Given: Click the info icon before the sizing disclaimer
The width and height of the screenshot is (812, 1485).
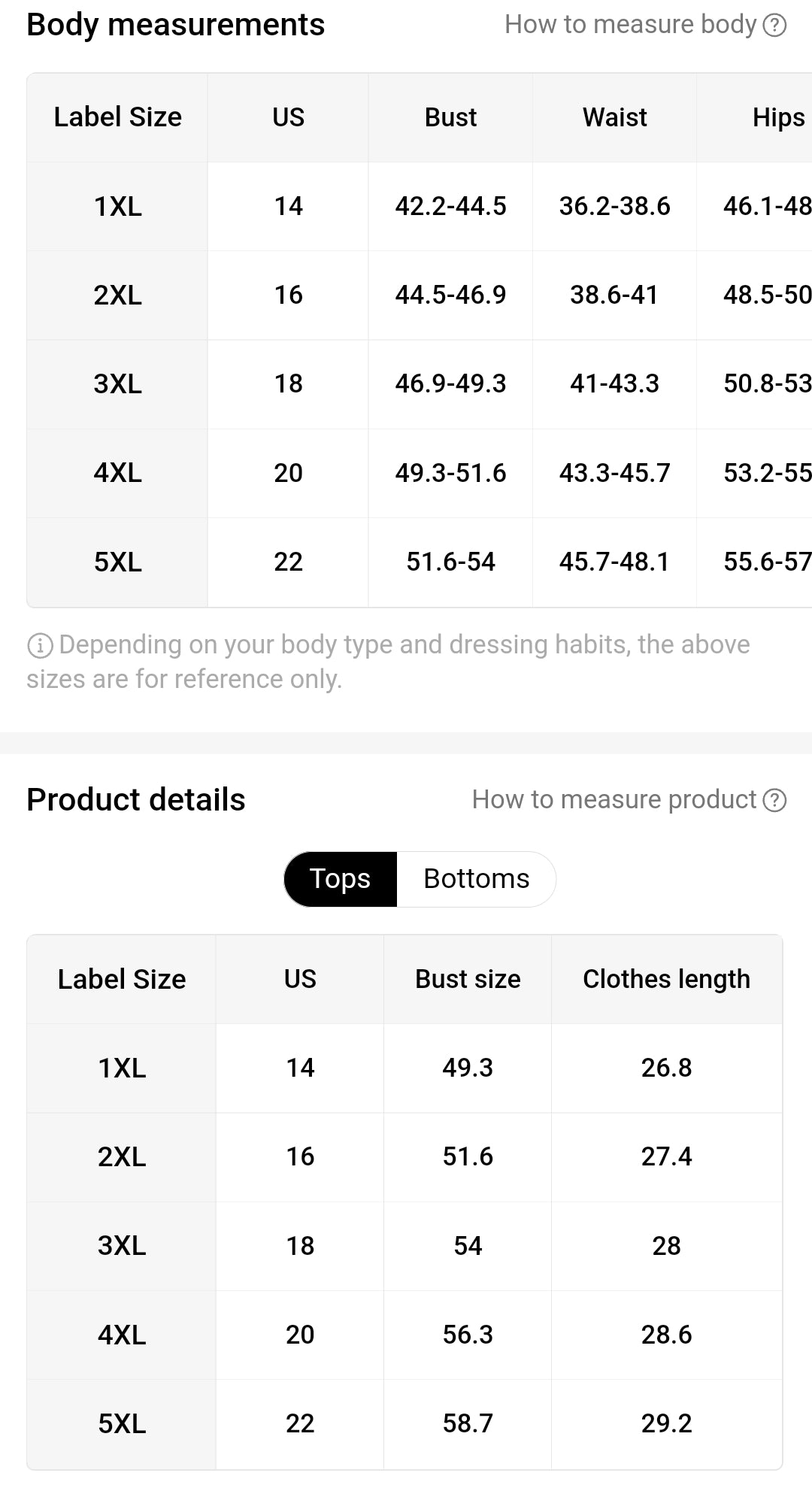Looking at the screenshot, I should 40,645.
